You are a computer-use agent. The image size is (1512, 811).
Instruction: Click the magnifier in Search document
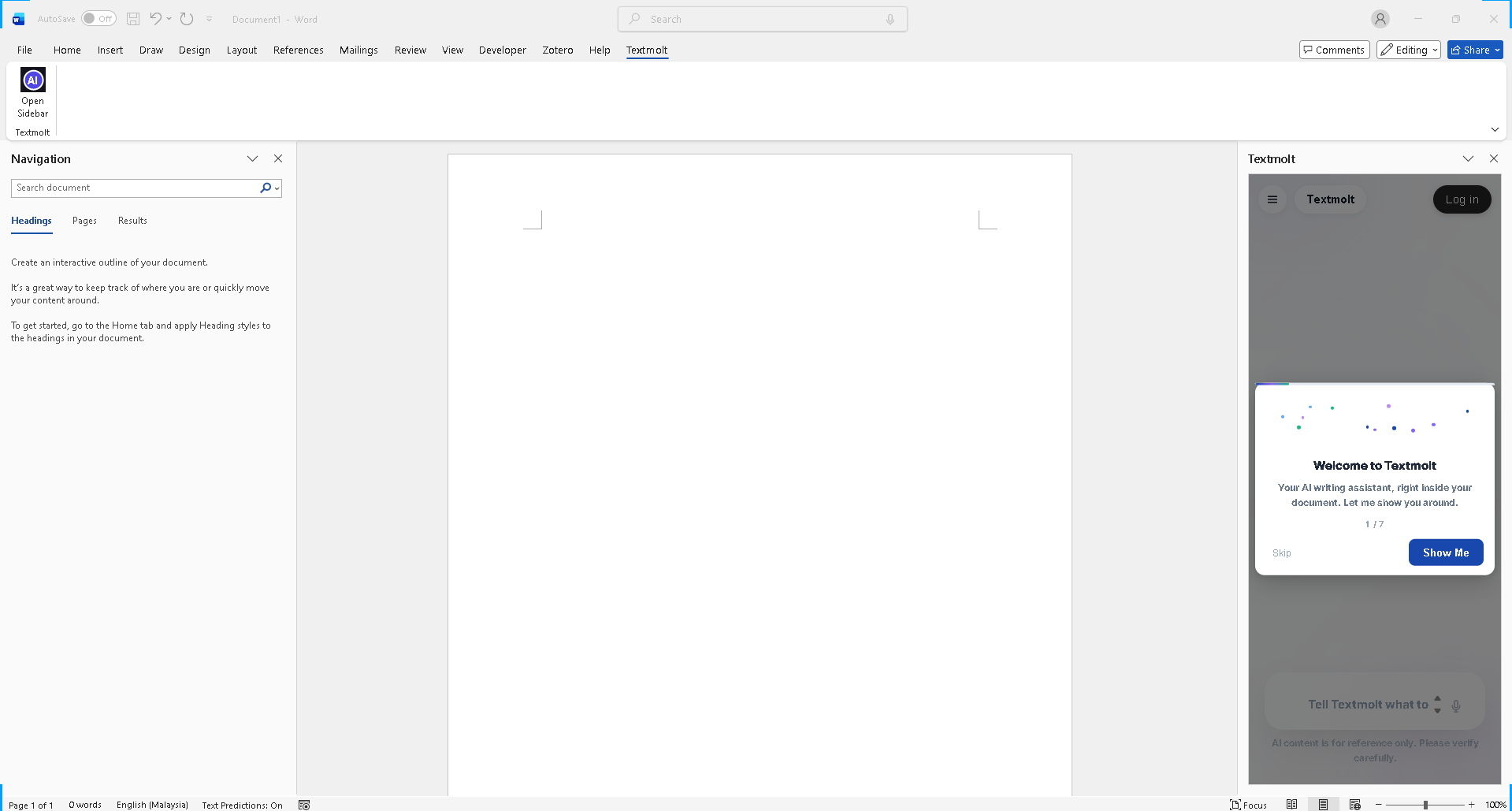point(266,188)
